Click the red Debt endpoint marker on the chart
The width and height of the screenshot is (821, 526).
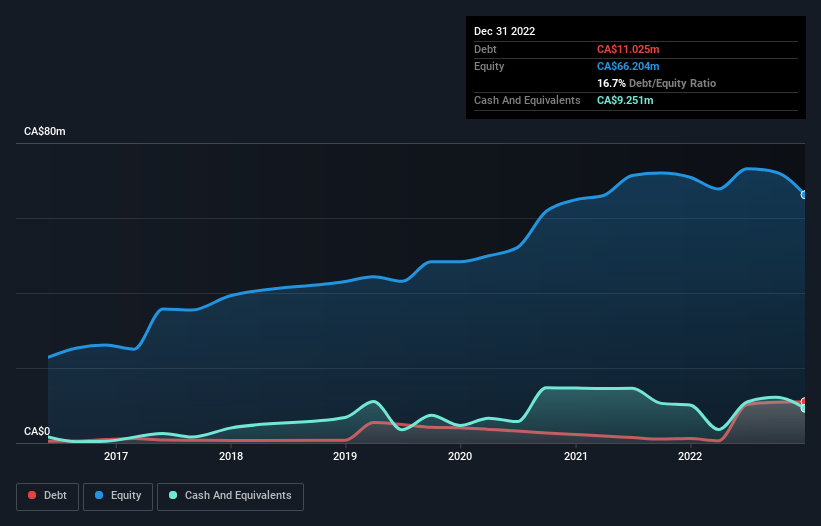804,401
